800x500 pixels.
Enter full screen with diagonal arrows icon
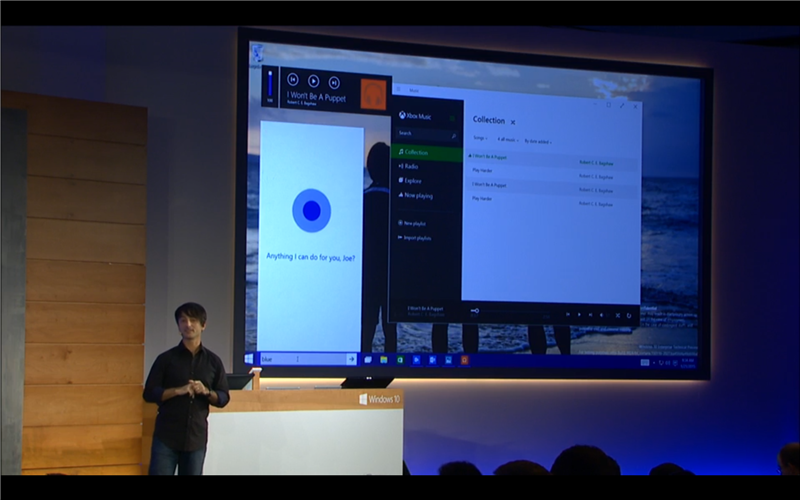(622, 106)
